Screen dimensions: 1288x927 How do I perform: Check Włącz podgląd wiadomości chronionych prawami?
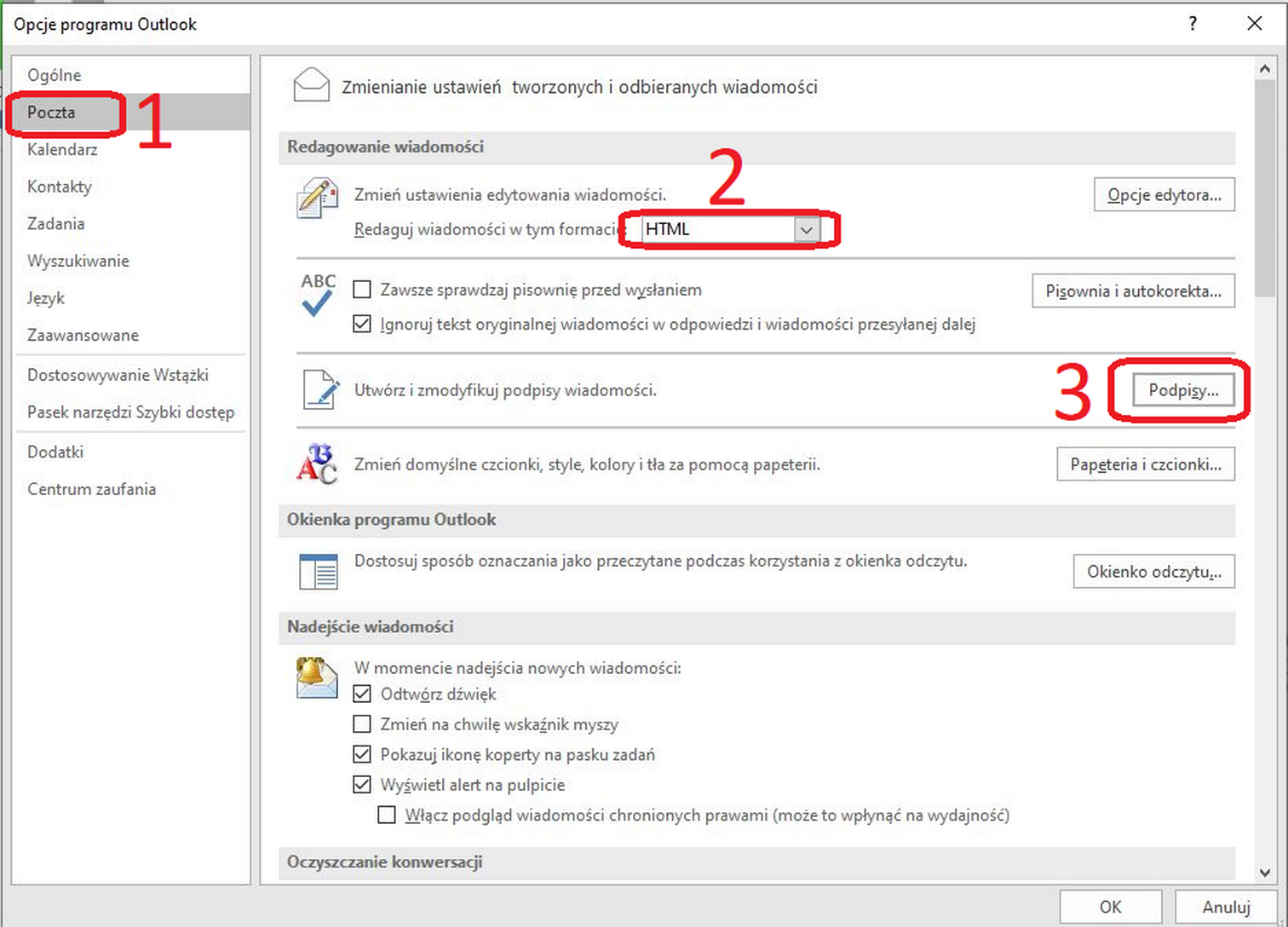[387, 815]
